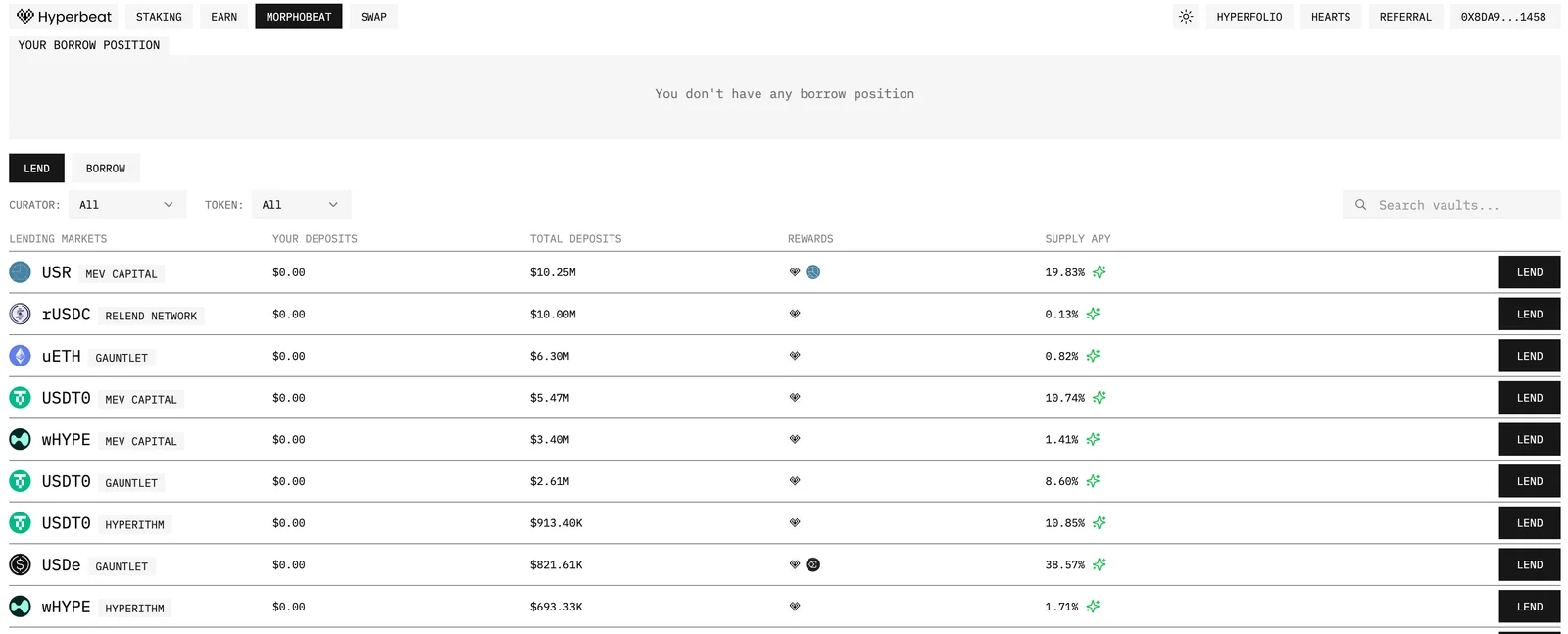Image resolution: width=1568 pixels, height=634 pixels.
Task: Click the GAUNTLET tag in USDT0 row
Action: (x=131, y=483)
